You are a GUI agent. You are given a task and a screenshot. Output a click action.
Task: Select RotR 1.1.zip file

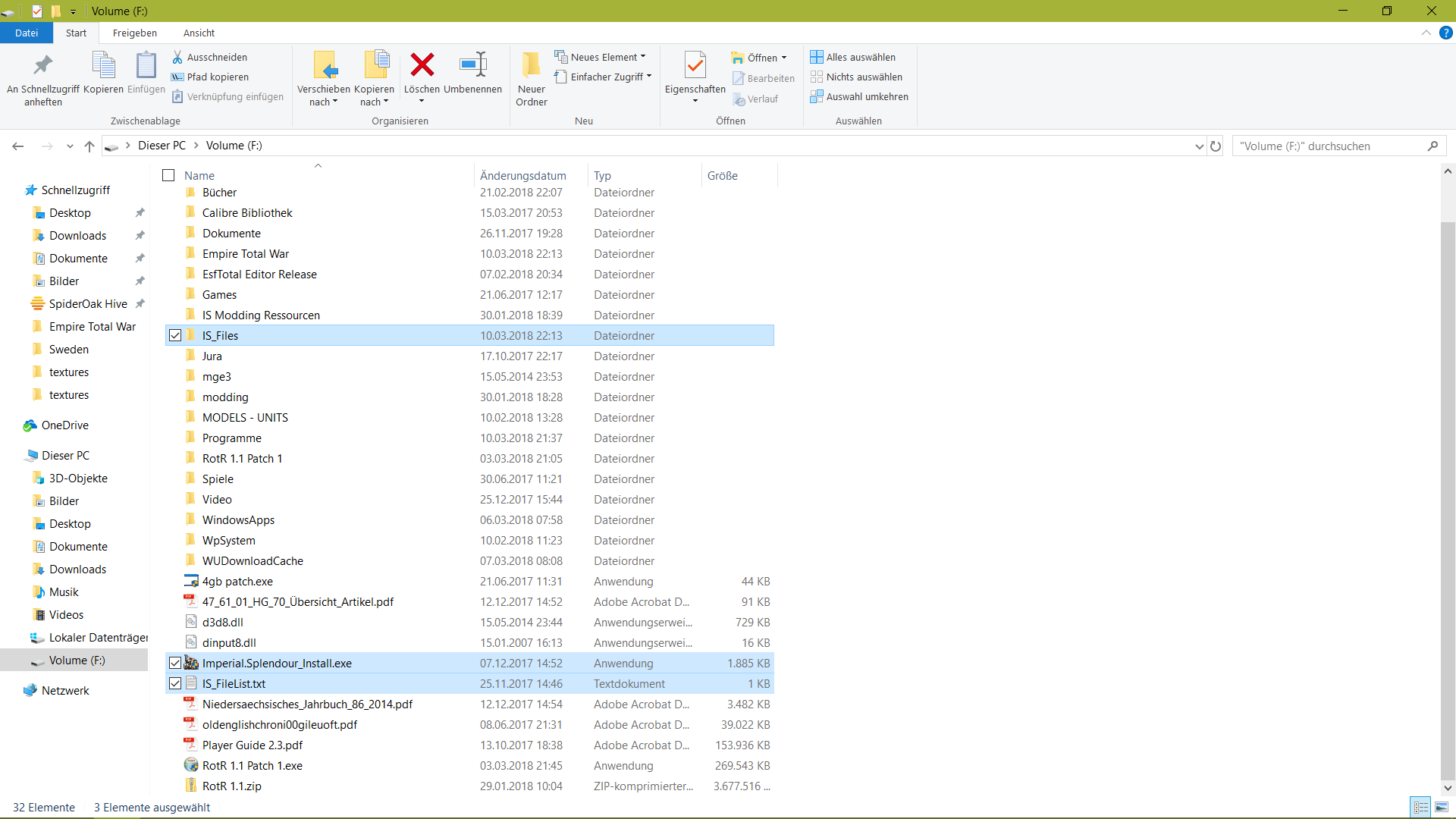tap(469, 786)
